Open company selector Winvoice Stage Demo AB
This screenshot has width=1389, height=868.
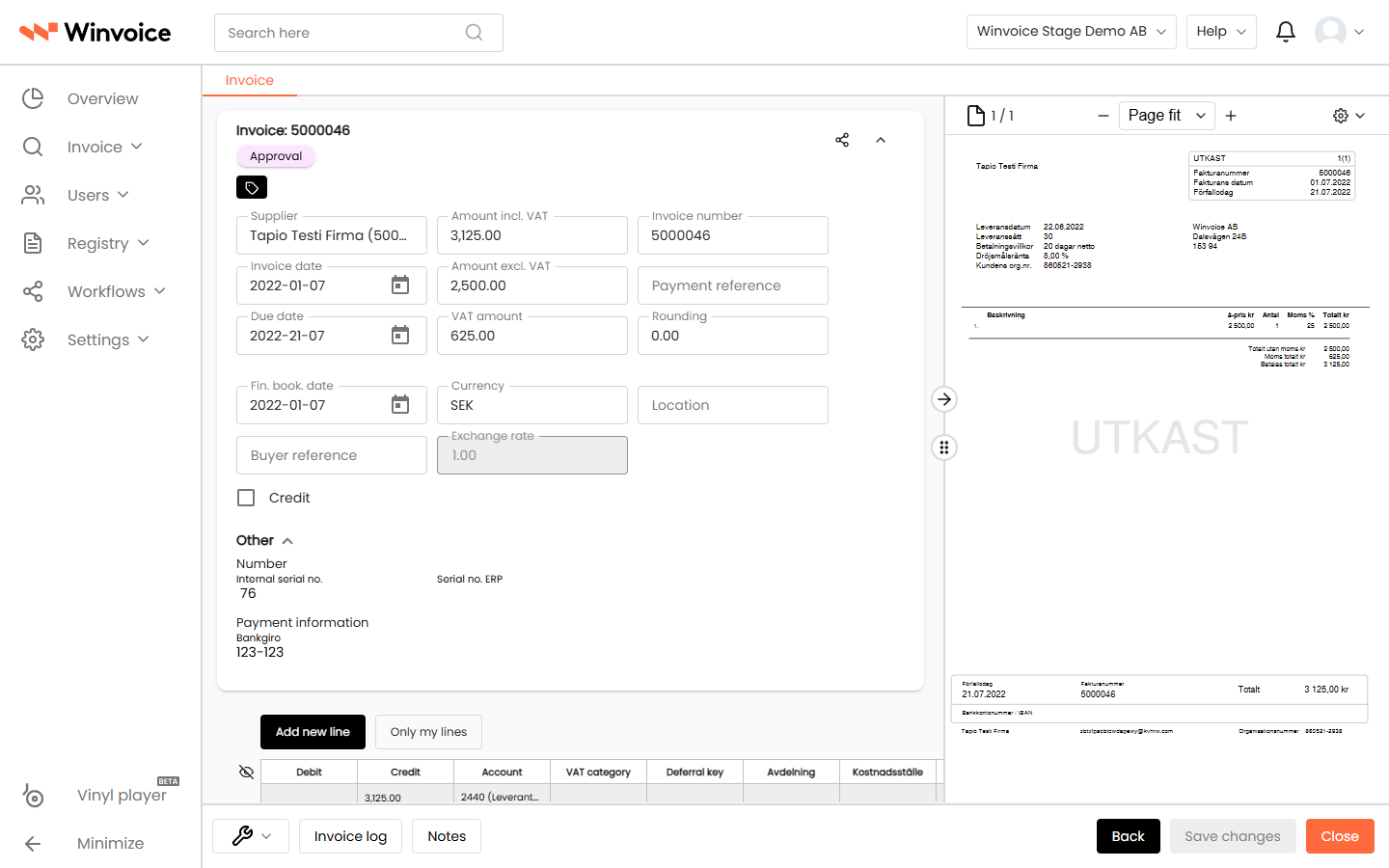click(x=1071, y=32)
